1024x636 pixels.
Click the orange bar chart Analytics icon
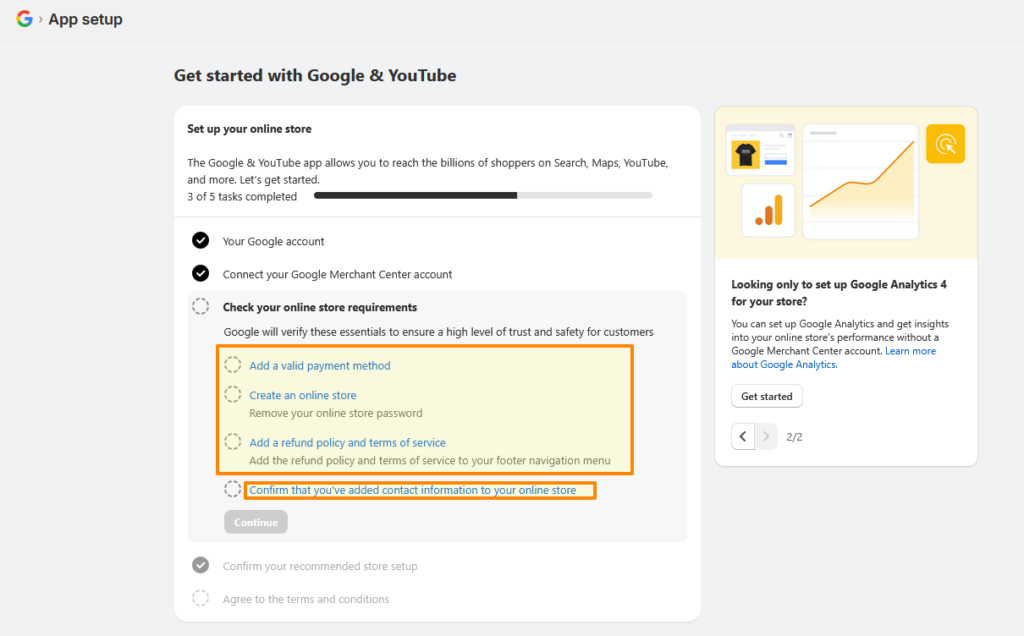click(768, 210)
